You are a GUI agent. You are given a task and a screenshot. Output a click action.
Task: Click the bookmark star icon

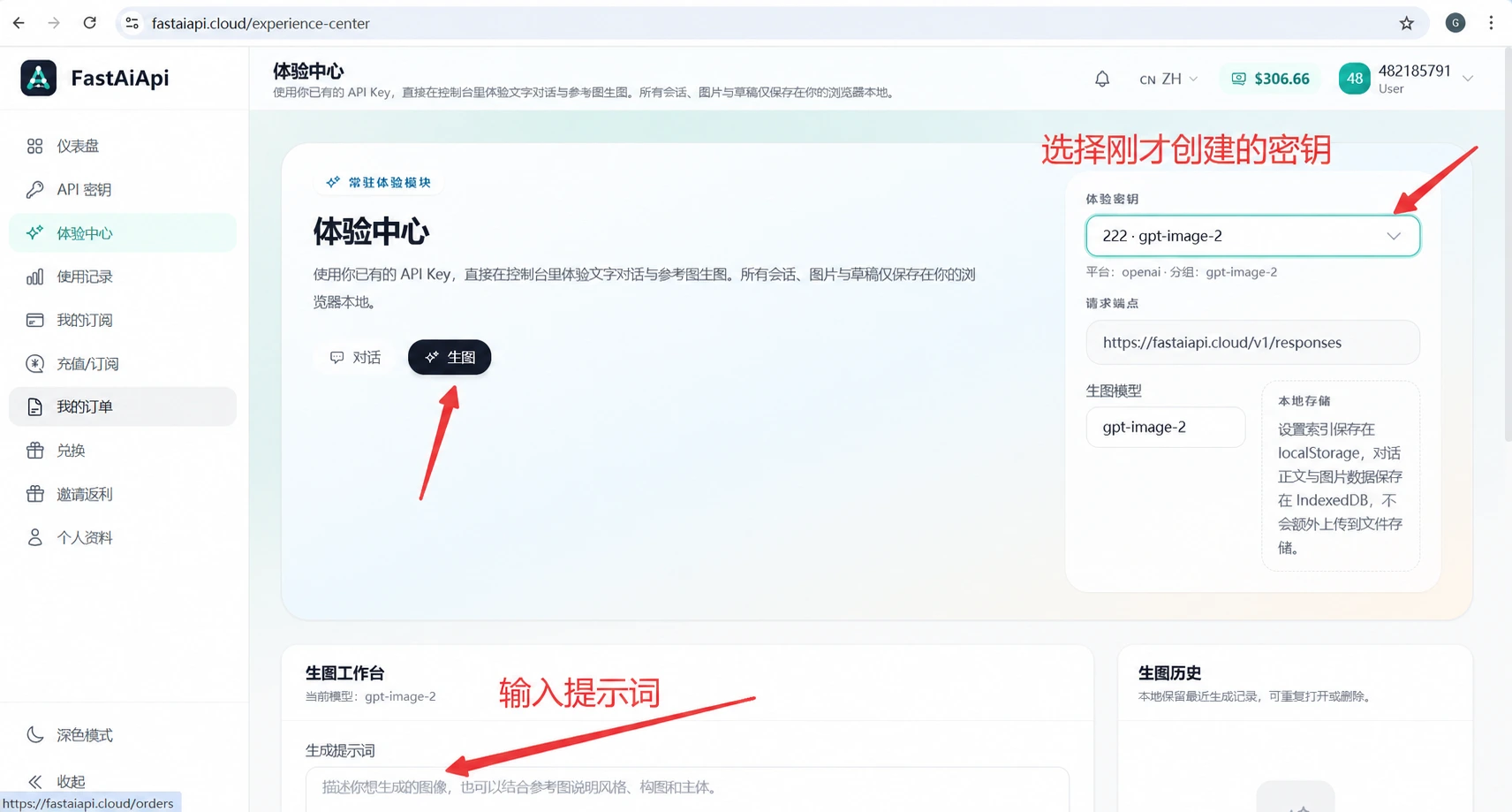(x=1407, y=23)
